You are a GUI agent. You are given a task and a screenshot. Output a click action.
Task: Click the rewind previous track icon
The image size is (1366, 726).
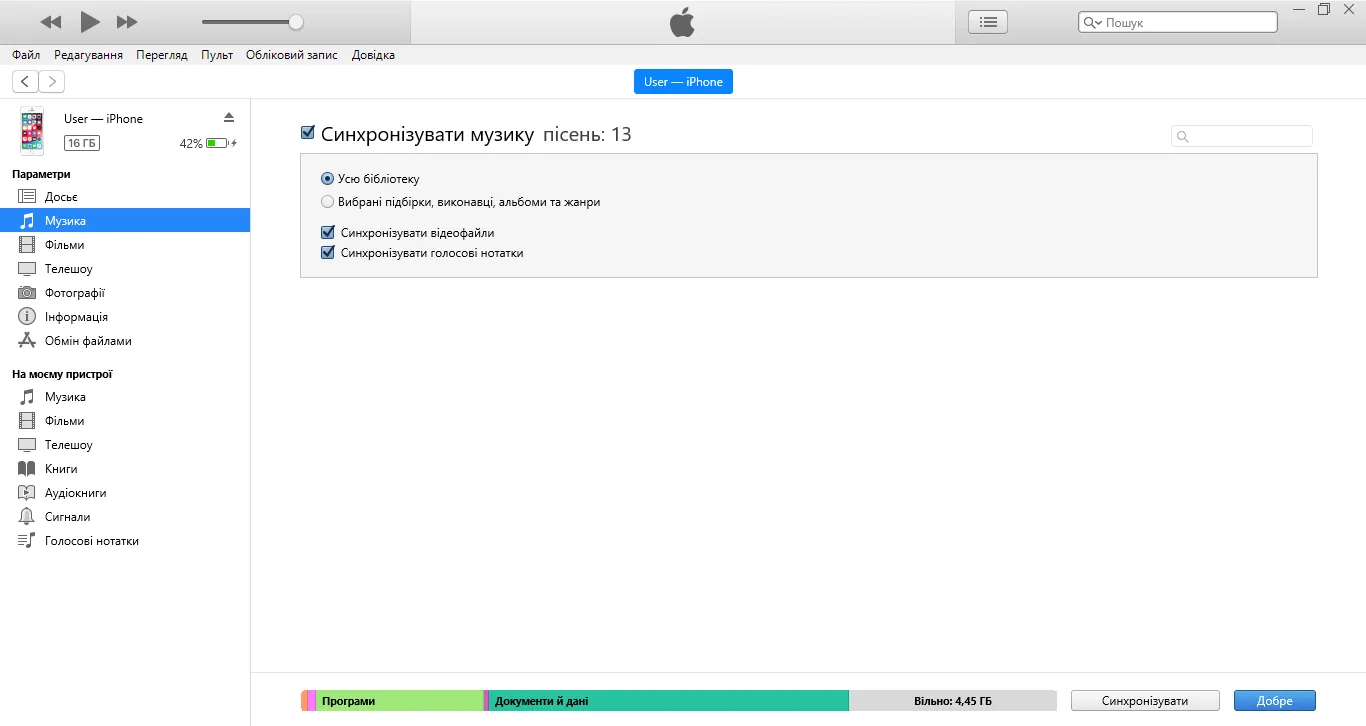click(x=51, y=22)
